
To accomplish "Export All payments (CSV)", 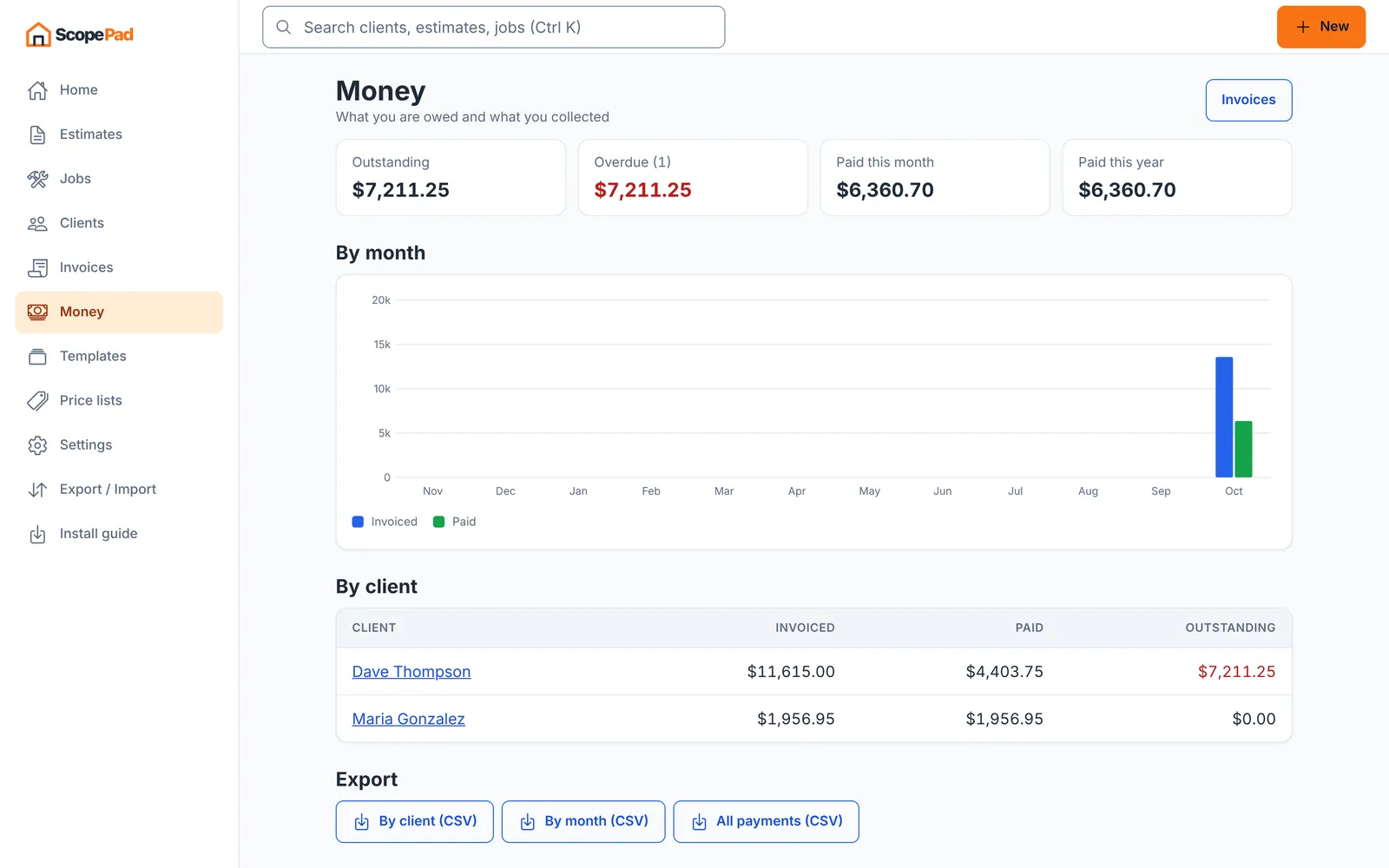I will [x=766, y=821].
